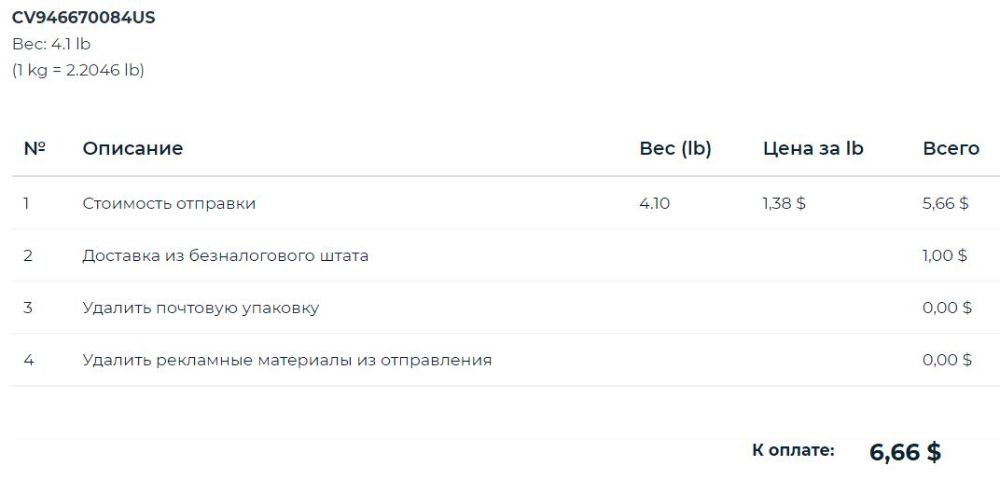Viewport: 1000px width, 480px height.
Task: Click the 4.10 weight value
Action: point(654,204)
